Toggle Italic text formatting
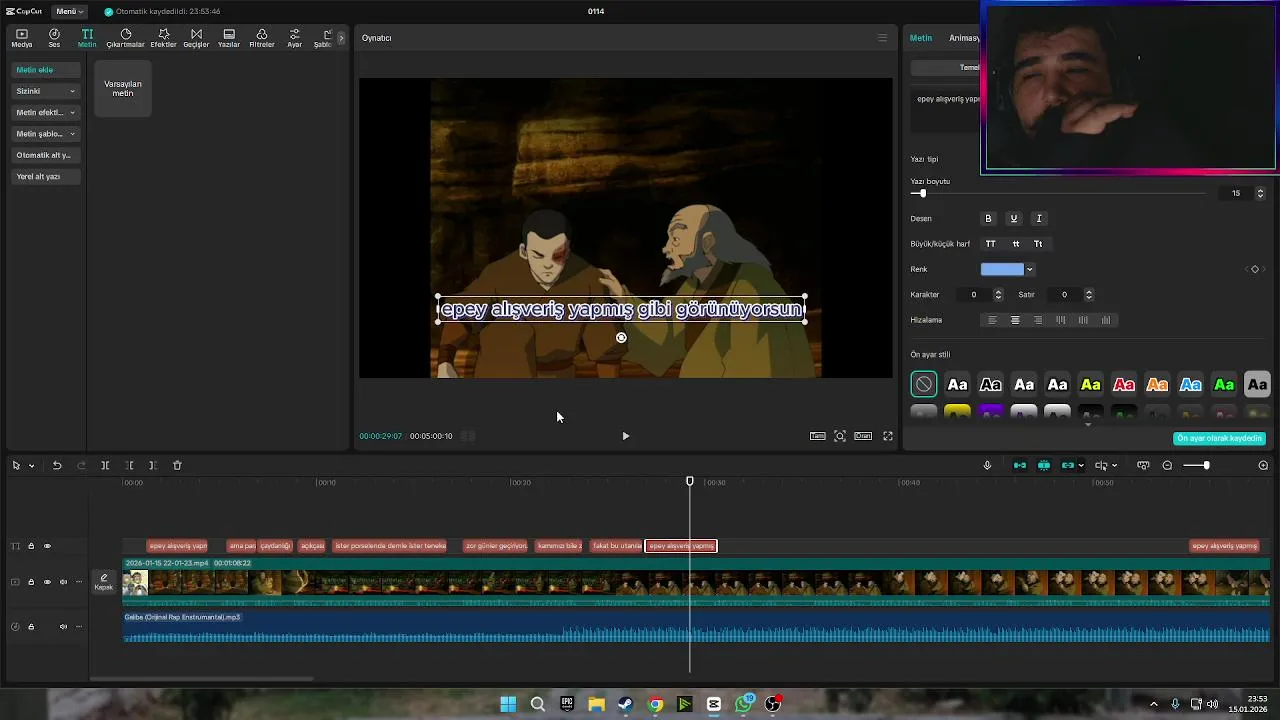Screen dimensions: 1280x720 coord(1038,218)
